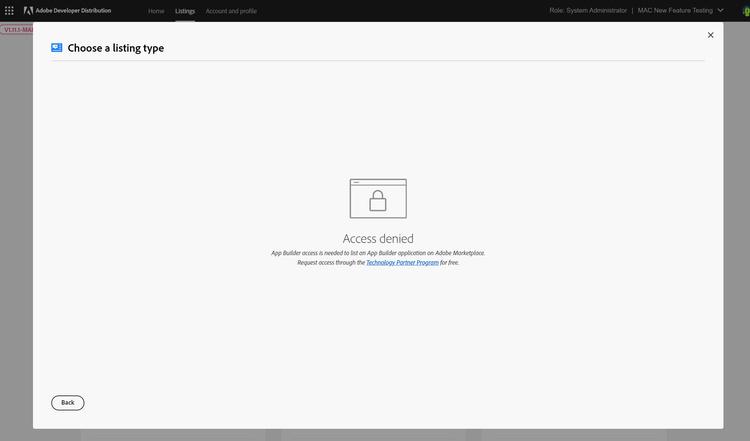Click the version badge behind the dialog

[x=17, y=30]
